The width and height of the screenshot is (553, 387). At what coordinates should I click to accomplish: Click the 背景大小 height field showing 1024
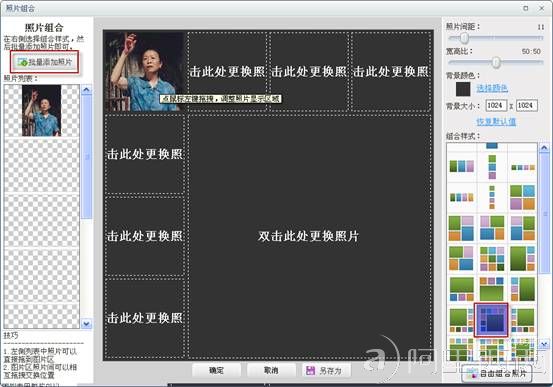pos(527,105)
